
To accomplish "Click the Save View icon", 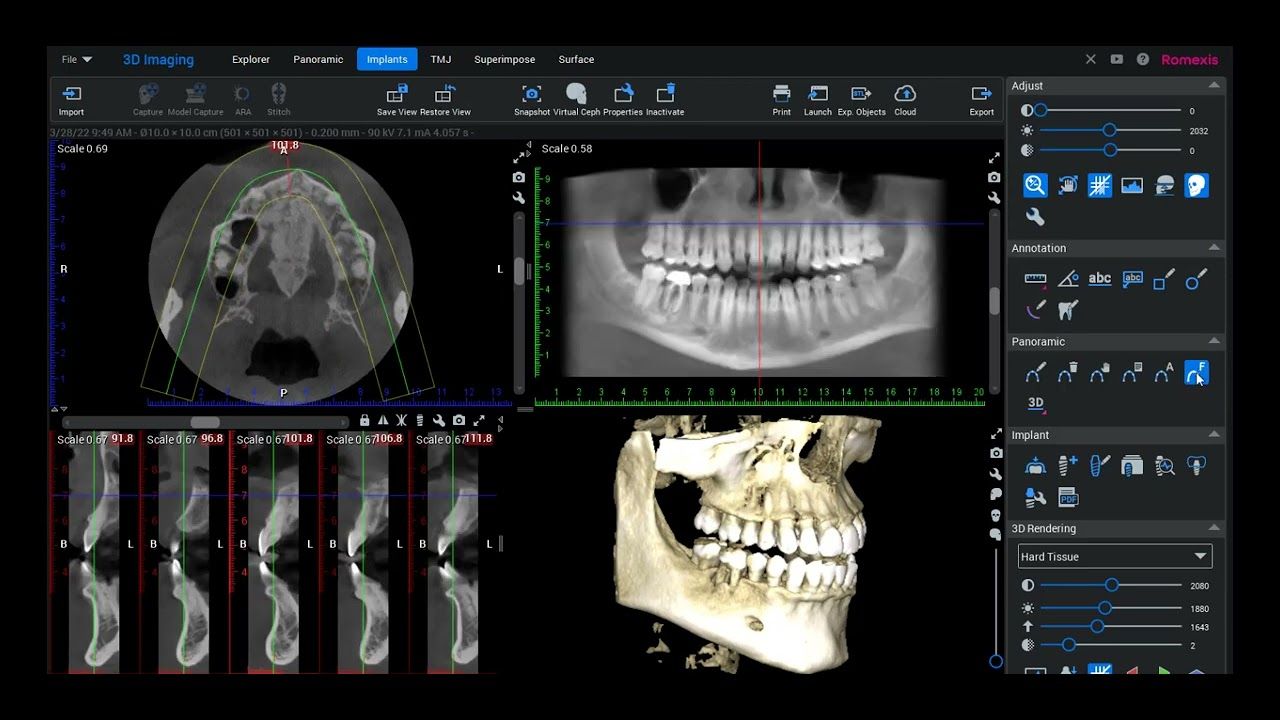I will coord(397,95).
